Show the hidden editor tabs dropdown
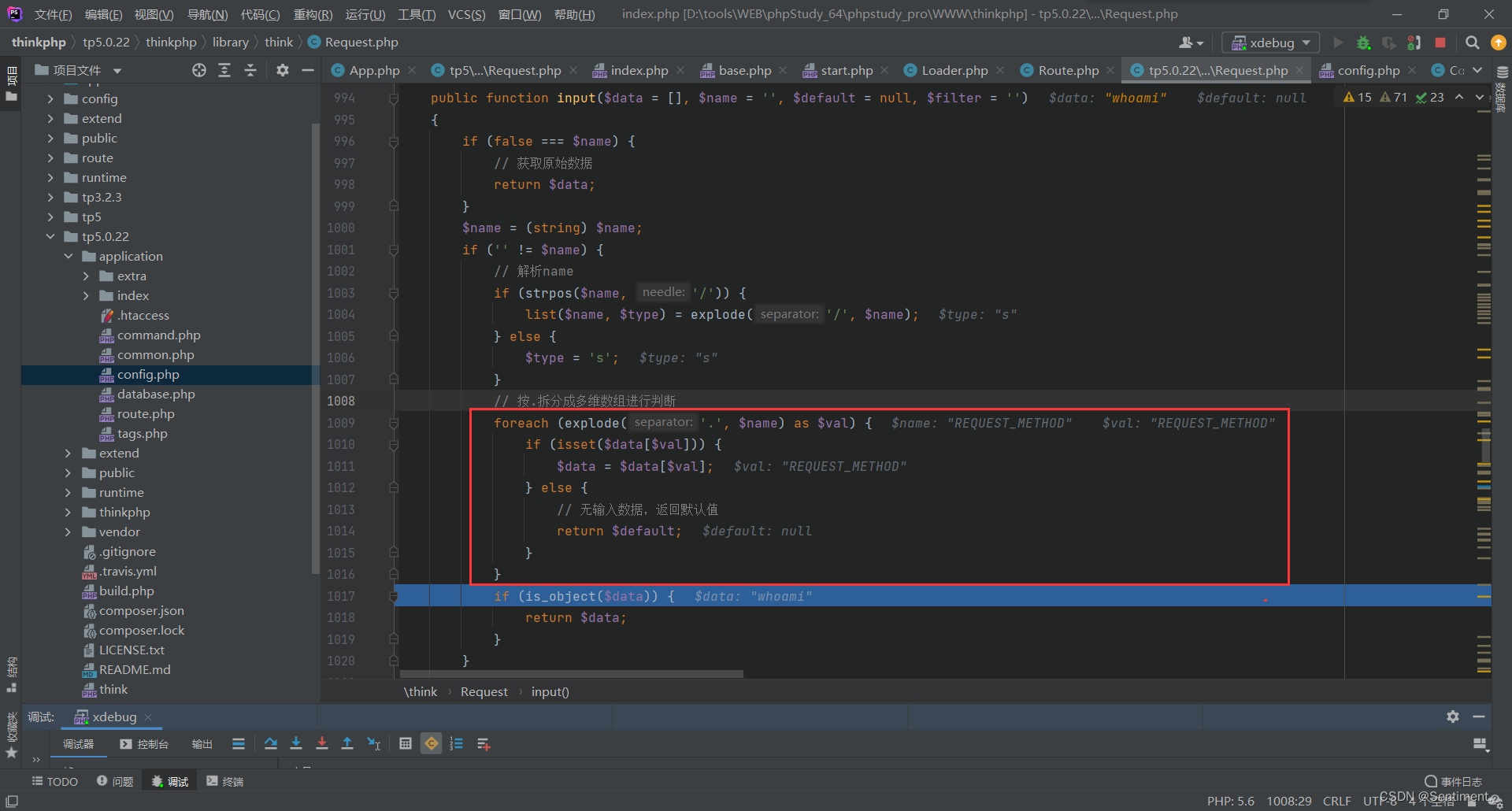1512x811 pixels. tap(1477, 71)
